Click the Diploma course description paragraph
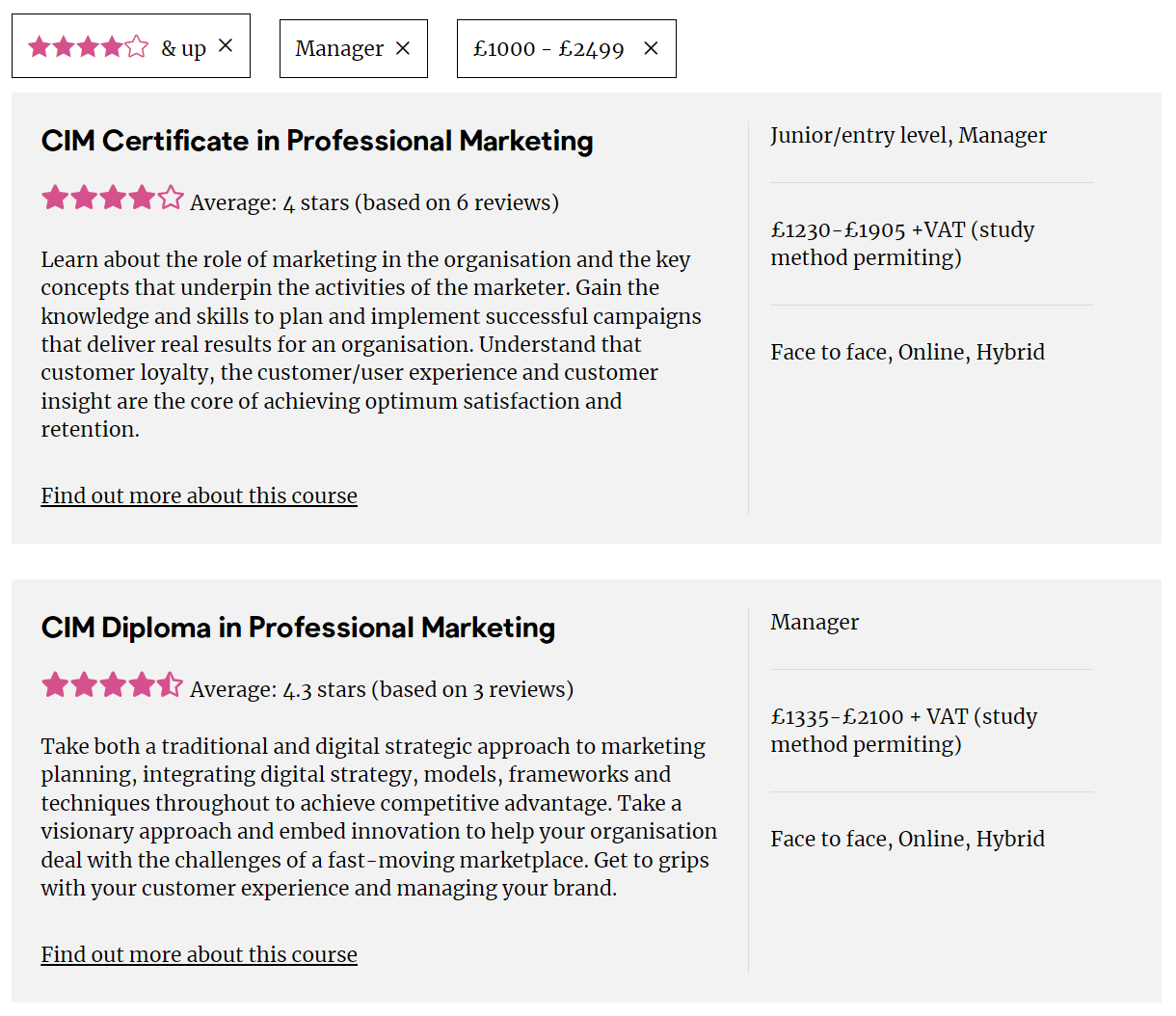Image resolution: width=1176 pixels, height=1016 pixels. click(x=379, y=816)
